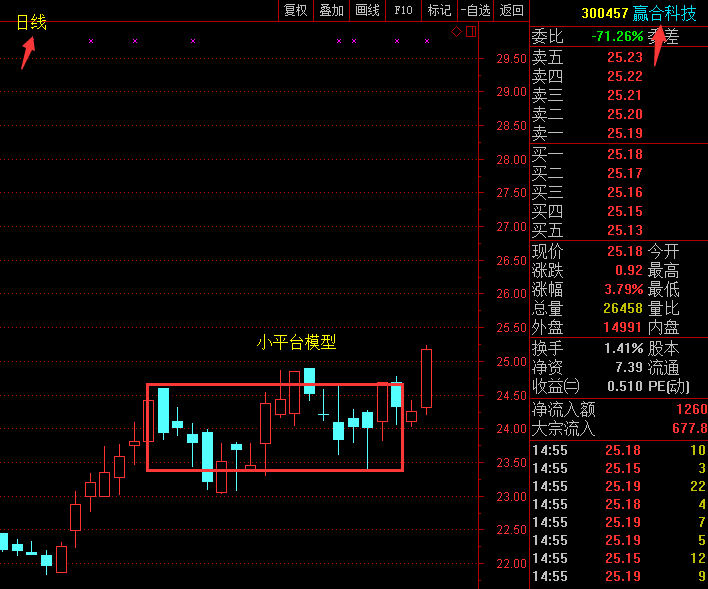Click the 最高 label

pos(663,270)
